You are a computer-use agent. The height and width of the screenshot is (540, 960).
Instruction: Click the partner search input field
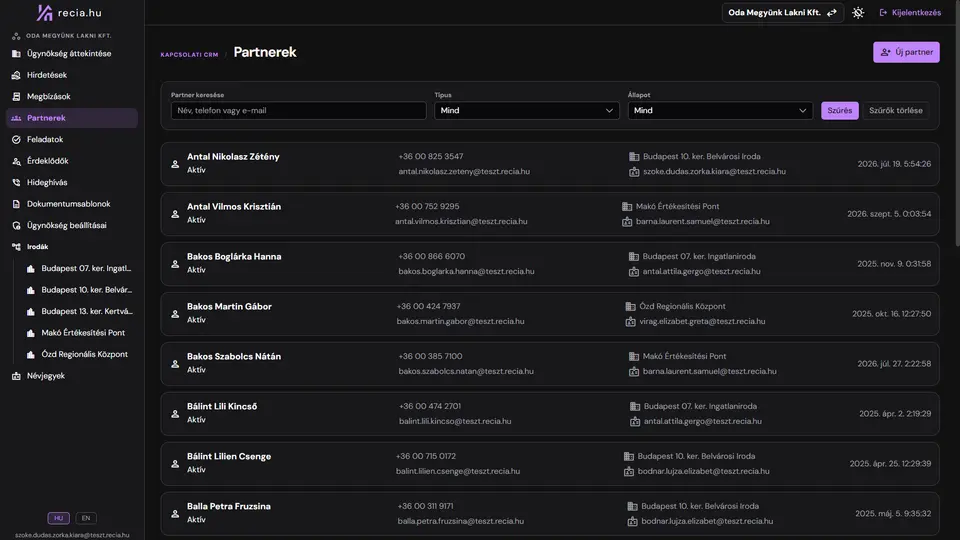coord(298,111)
